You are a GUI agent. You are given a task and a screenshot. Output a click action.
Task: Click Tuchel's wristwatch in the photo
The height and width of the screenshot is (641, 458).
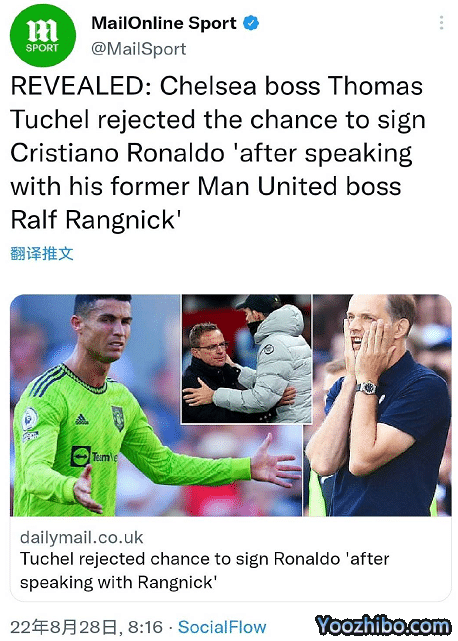pos(366,387)
